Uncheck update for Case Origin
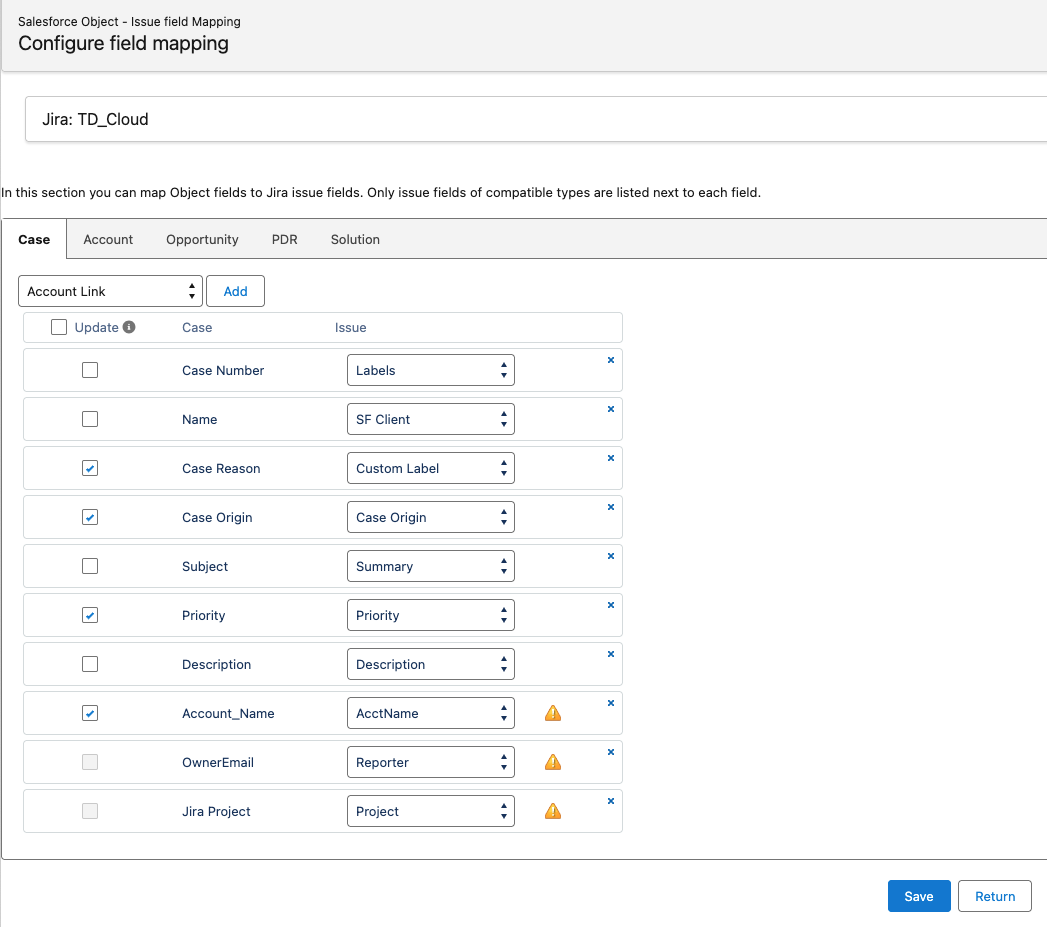 90,517
